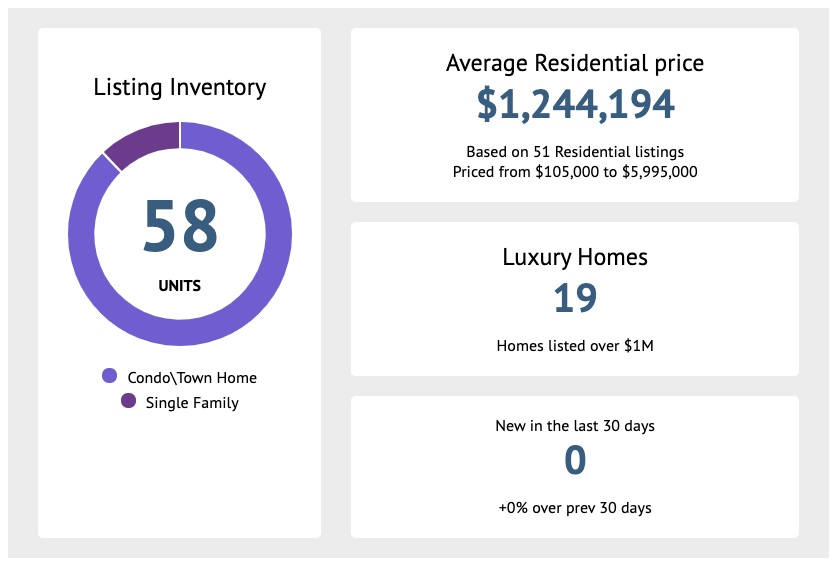Click the Listing Inventory heading
This screenshot has height=568, width=837.
tap(180, 87)
